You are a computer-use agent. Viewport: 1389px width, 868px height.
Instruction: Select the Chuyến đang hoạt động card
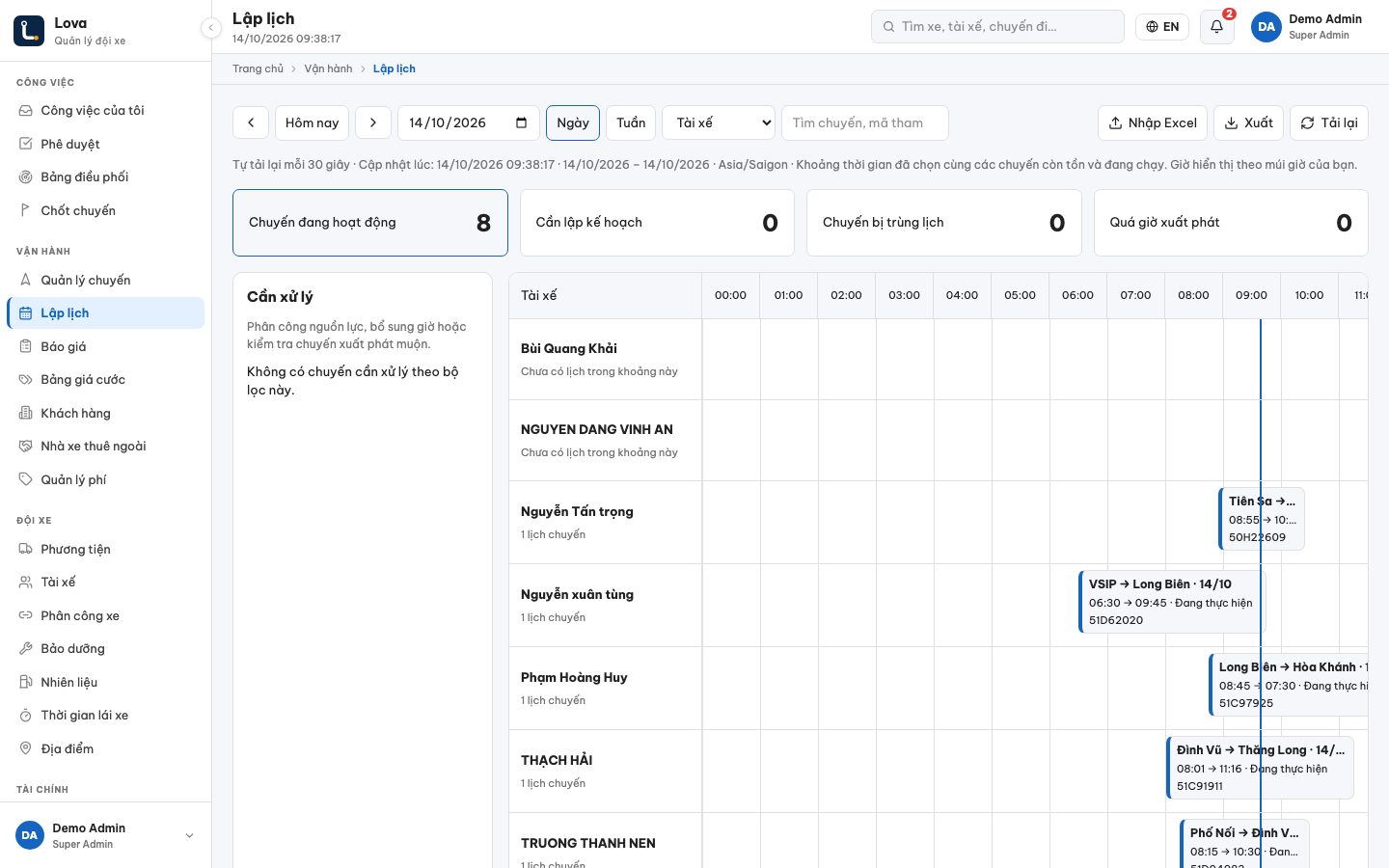click(370, 223)
